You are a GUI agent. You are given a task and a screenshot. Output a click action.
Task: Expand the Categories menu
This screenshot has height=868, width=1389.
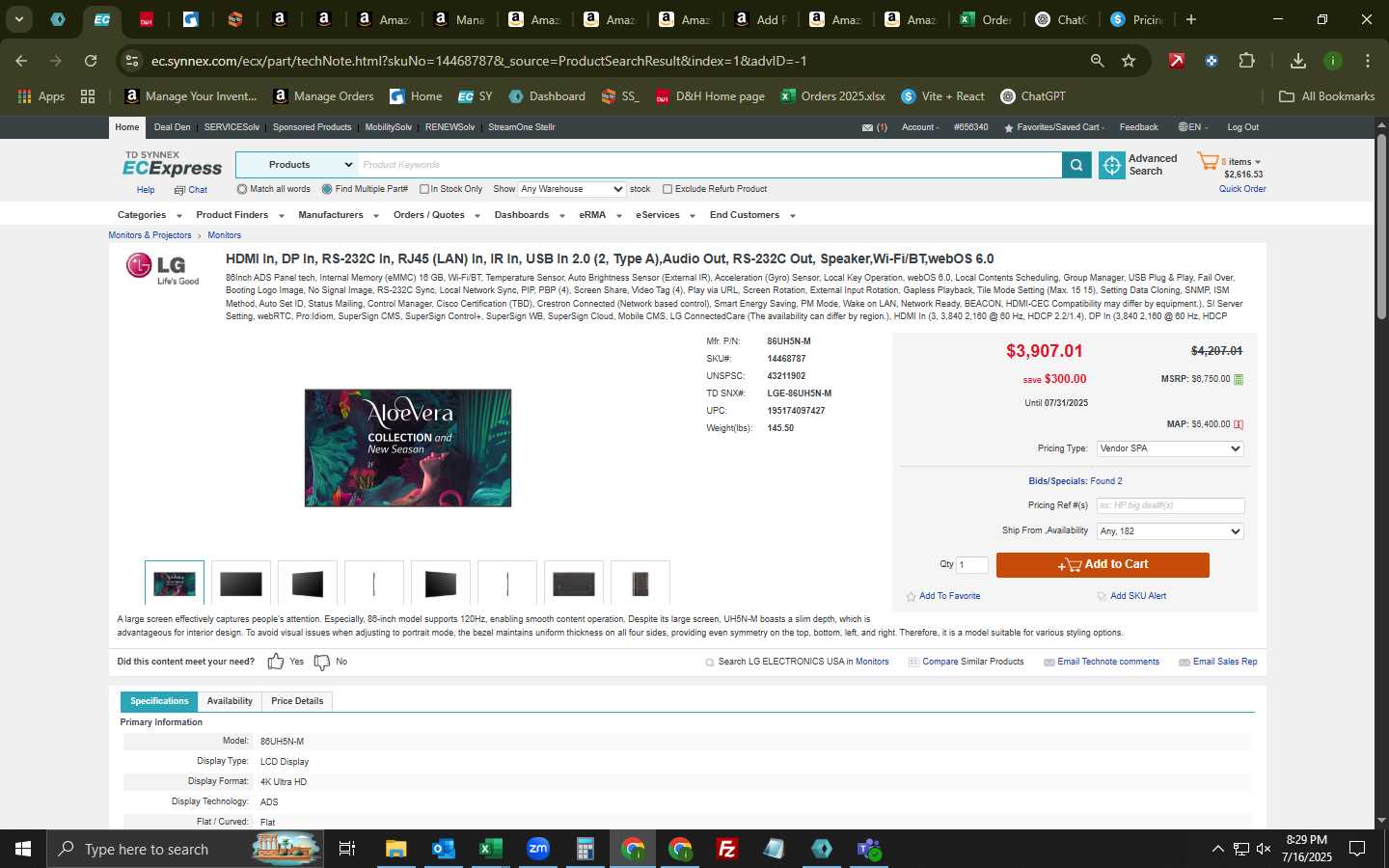150,215
